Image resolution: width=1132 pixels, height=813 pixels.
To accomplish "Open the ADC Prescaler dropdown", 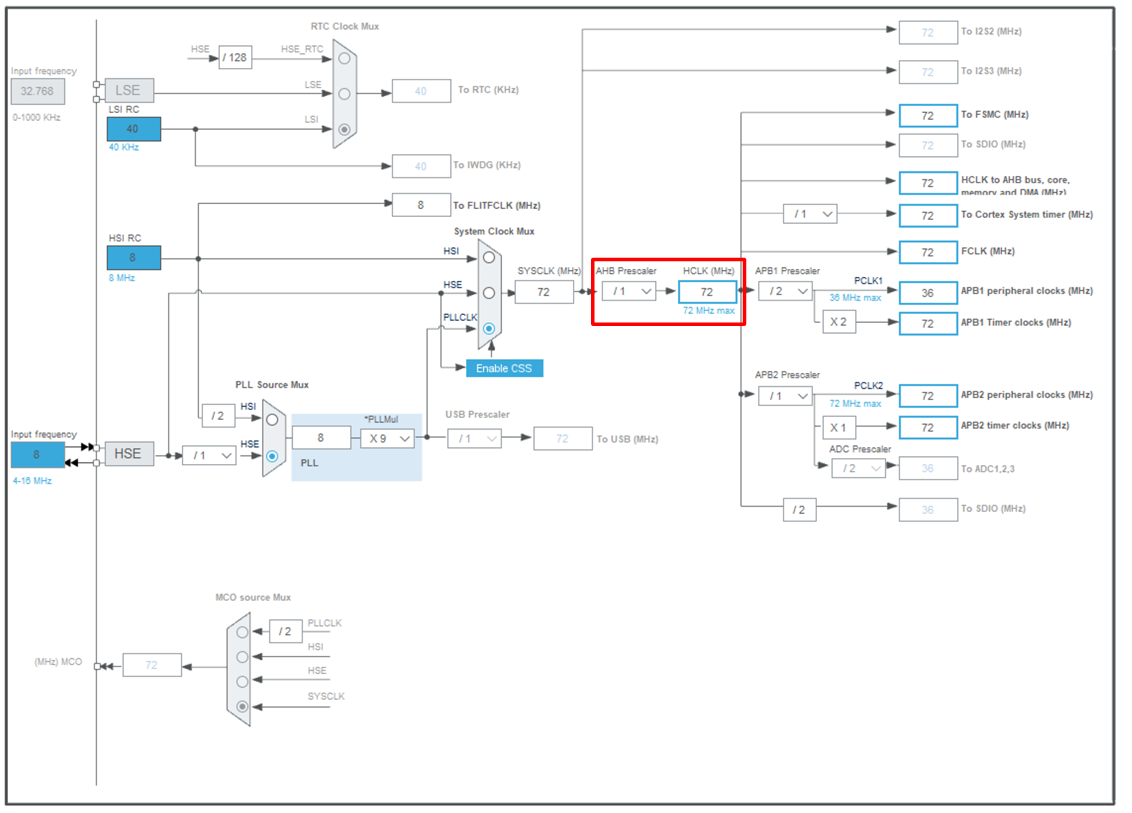I will [x=858, y=468].
